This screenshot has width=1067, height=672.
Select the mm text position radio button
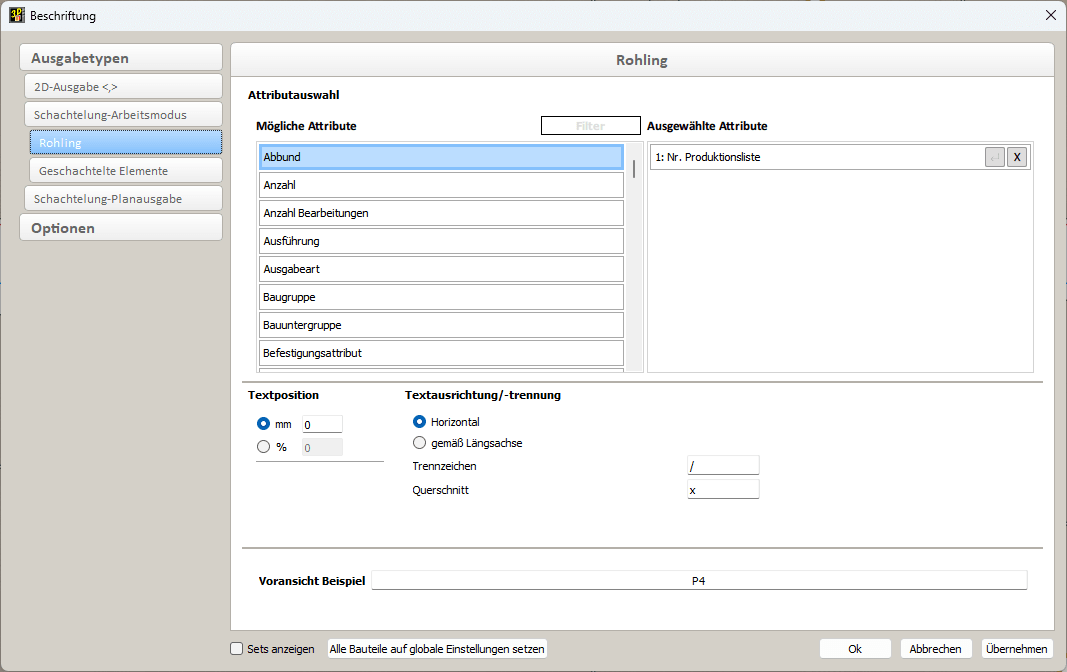click(x=263, y=424)
